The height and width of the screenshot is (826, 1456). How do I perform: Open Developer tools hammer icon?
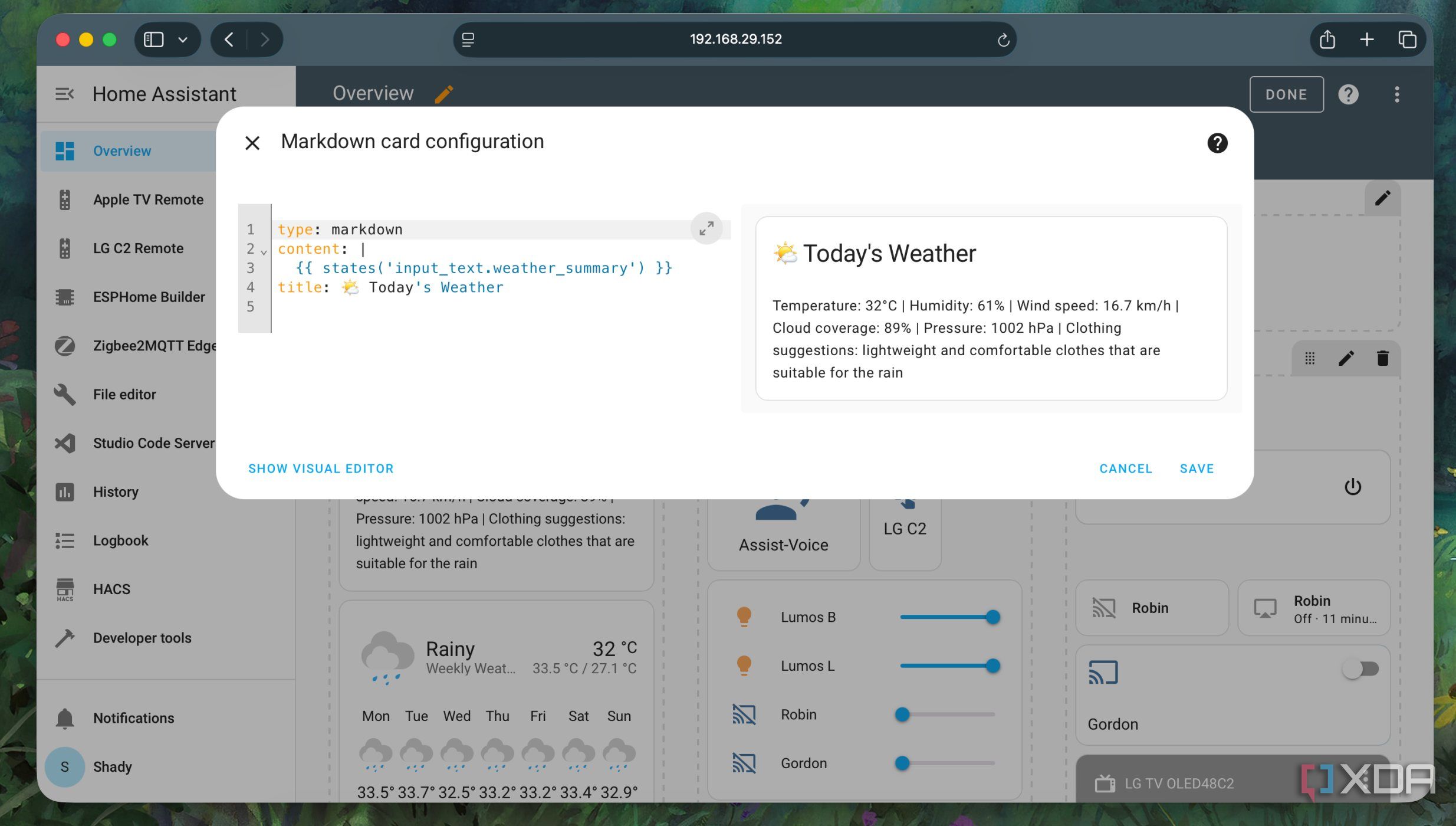coord(64,638)
